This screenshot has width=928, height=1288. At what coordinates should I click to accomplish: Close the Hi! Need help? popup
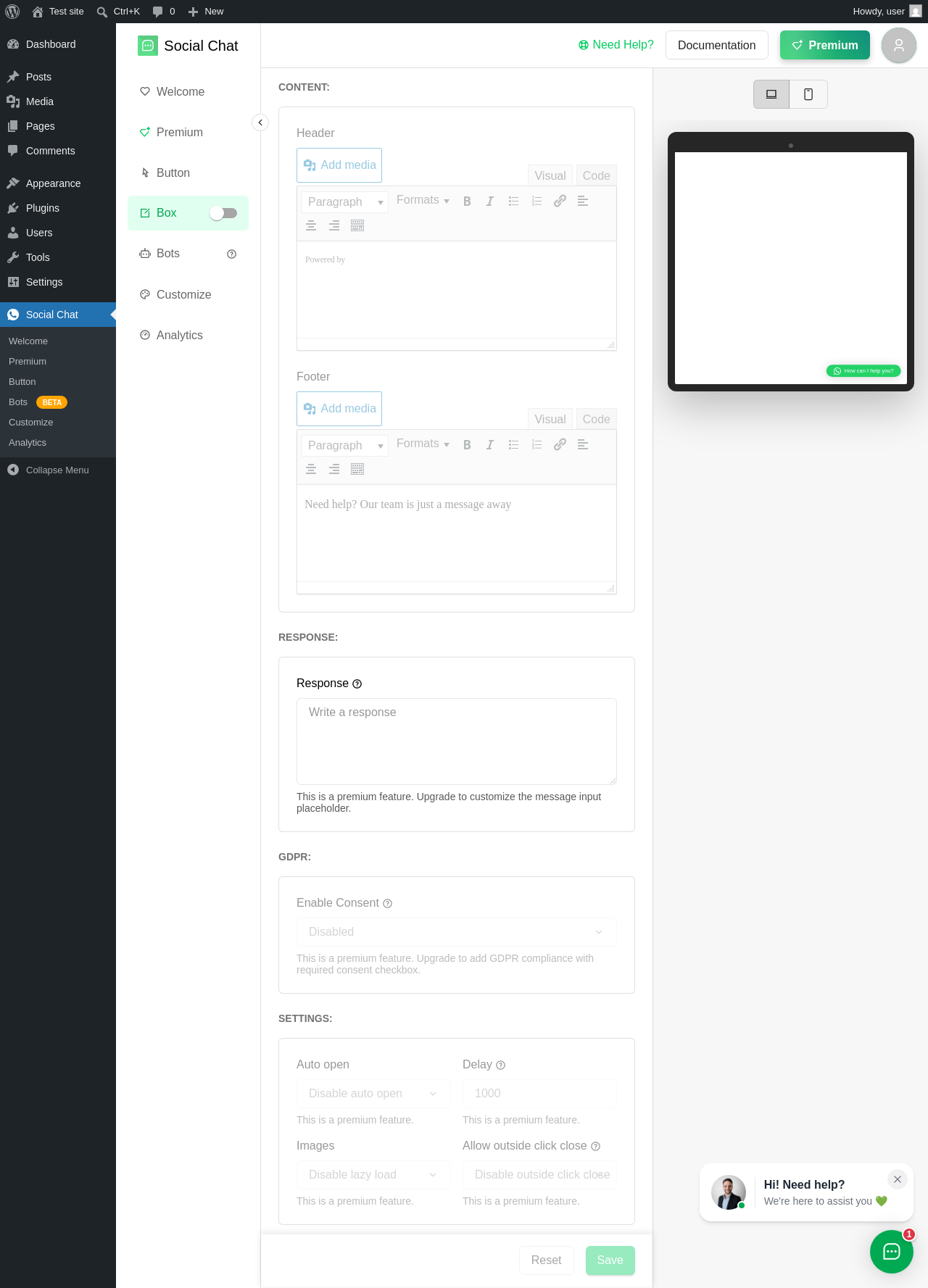(x=898, y=1179)
